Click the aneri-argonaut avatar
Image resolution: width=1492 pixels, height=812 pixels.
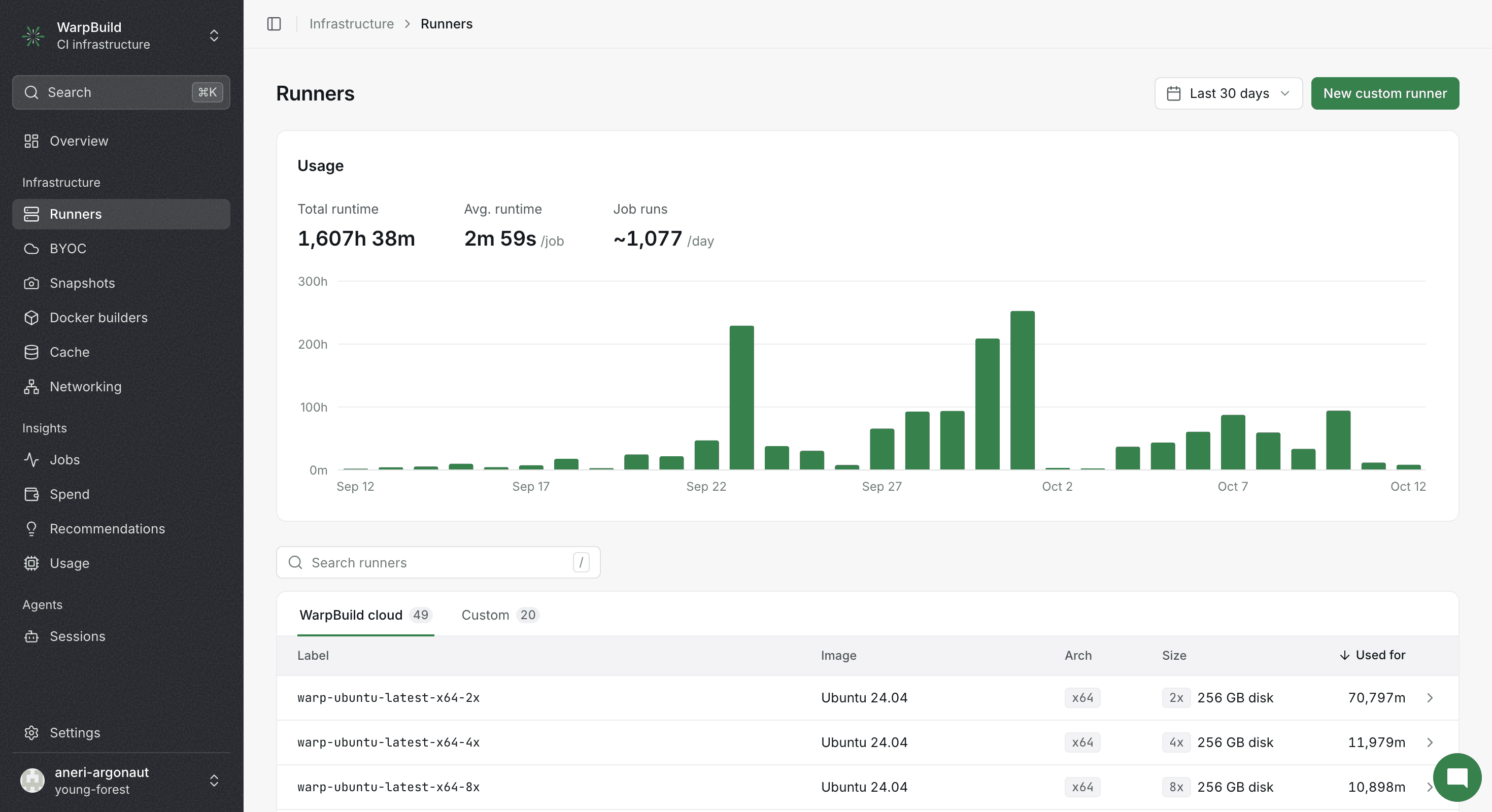tap(32, 780)
